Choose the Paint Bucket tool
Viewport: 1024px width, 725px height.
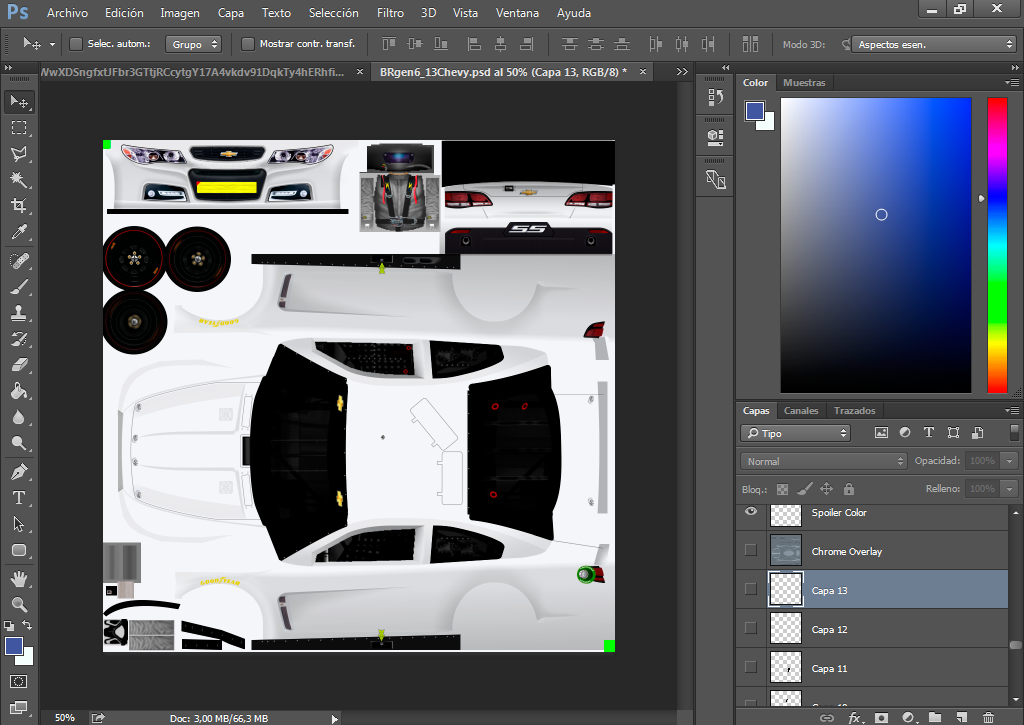tap(19, 391)
